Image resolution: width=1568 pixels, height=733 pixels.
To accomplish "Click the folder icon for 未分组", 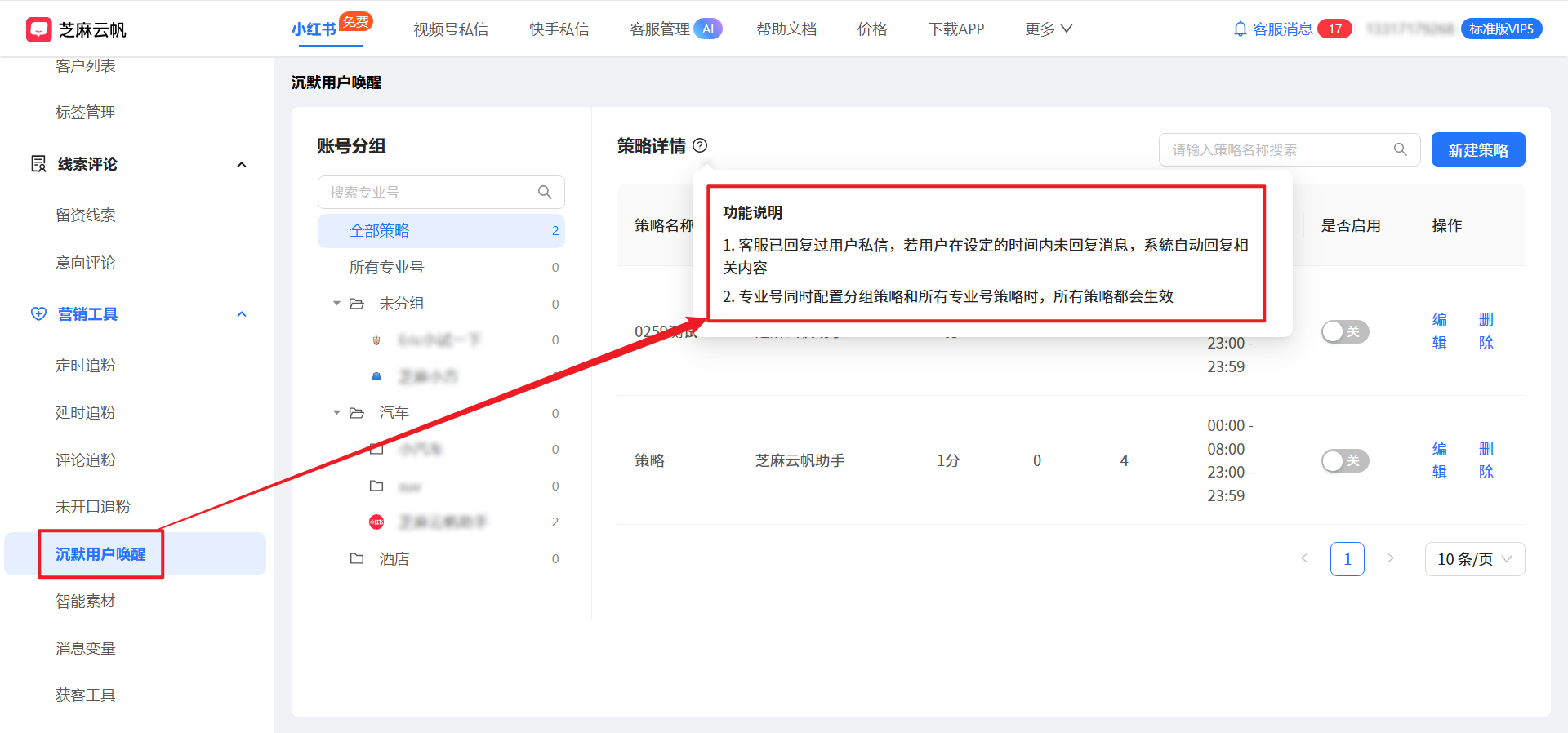I will click(357, 304).
